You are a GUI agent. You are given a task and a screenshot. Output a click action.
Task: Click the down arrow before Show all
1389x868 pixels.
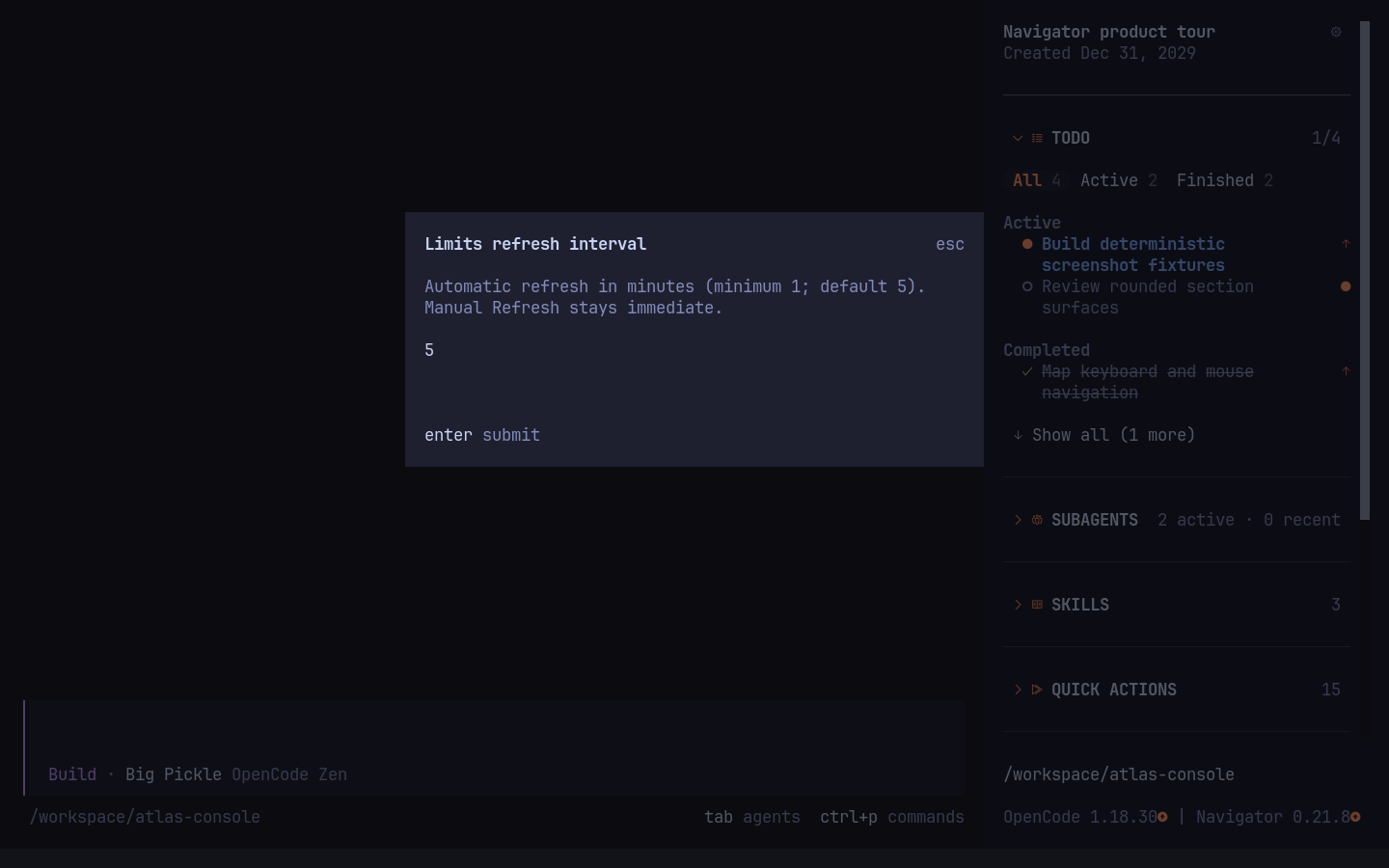tap(1018, 435)
